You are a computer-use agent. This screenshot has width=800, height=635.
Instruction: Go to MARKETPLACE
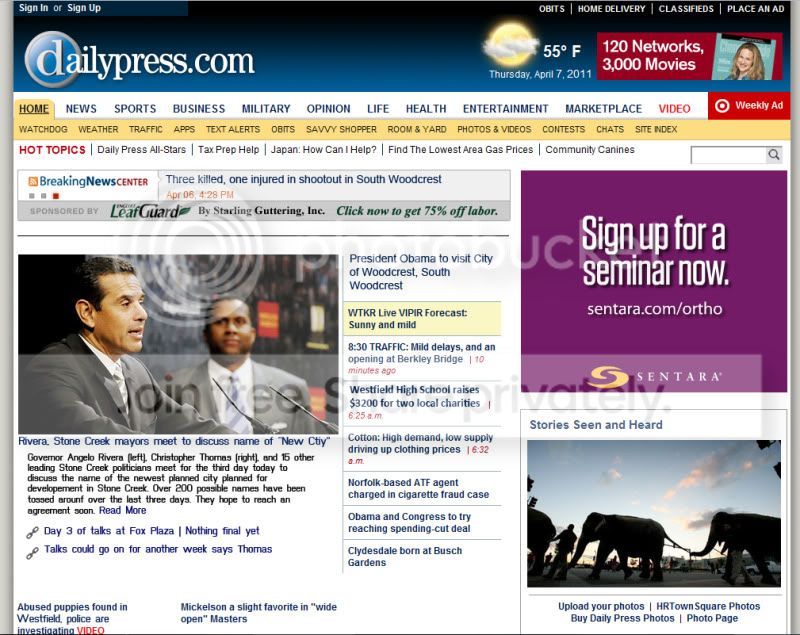604,109
